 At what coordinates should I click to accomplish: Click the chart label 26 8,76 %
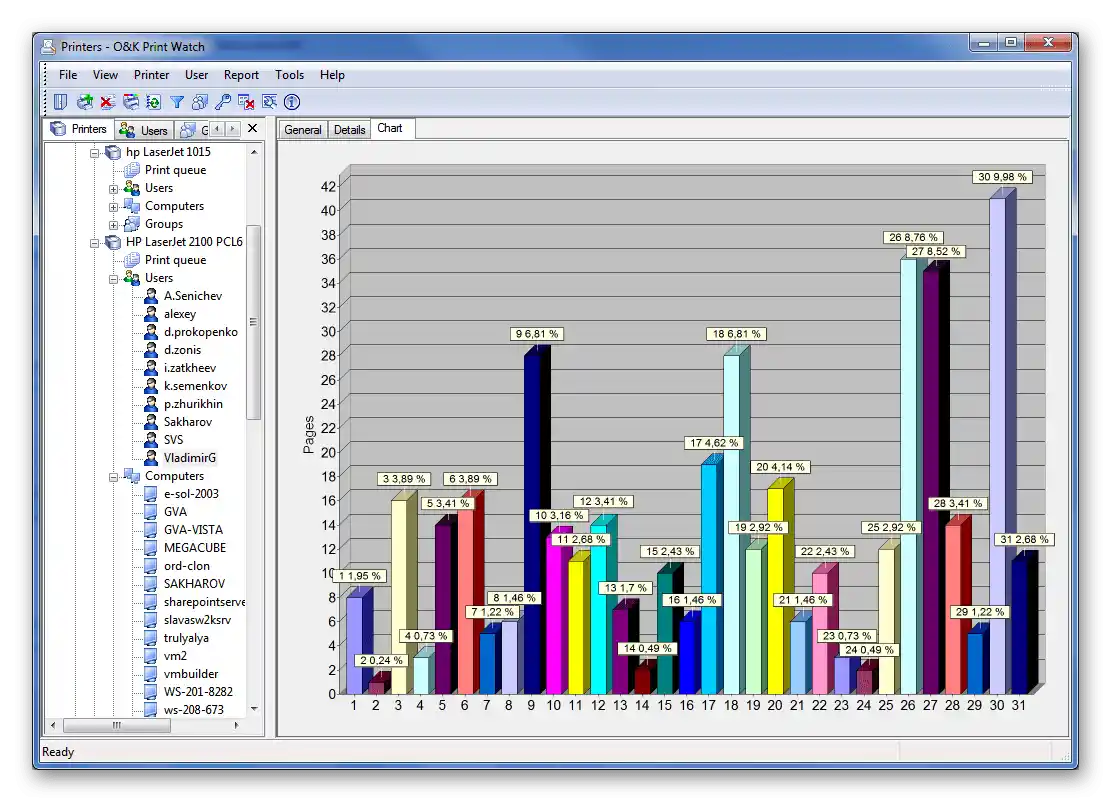(x=913, y=237)
